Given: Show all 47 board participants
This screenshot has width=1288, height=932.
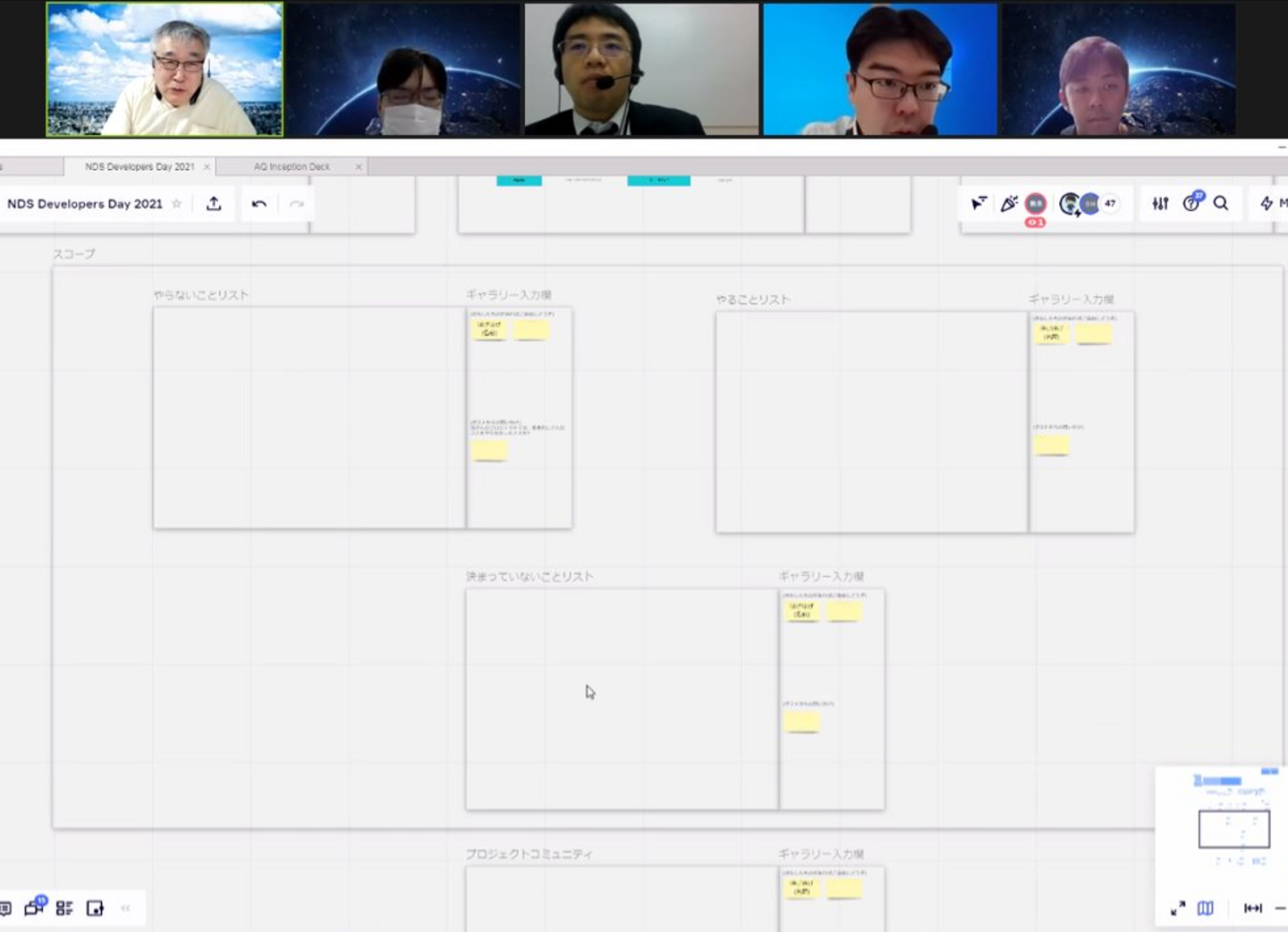Looking at the screenshot, I should tap(1110, 204).
